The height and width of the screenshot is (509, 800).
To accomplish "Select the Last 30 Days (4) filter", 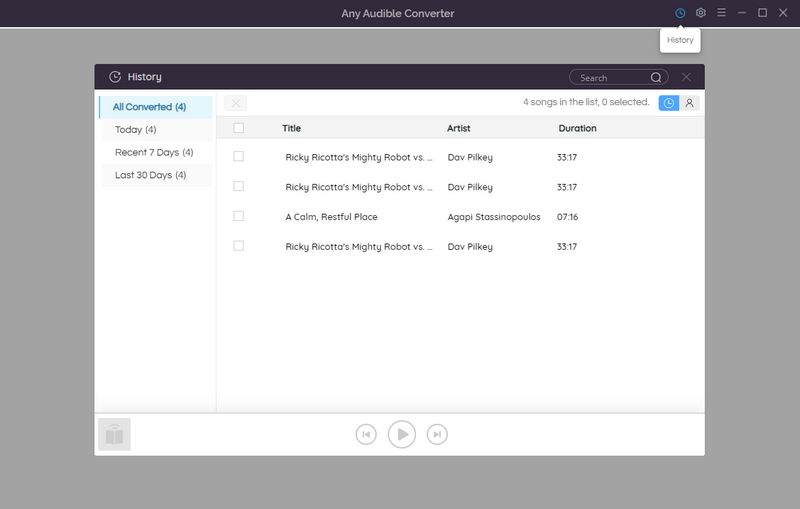I will click(157, 175).
